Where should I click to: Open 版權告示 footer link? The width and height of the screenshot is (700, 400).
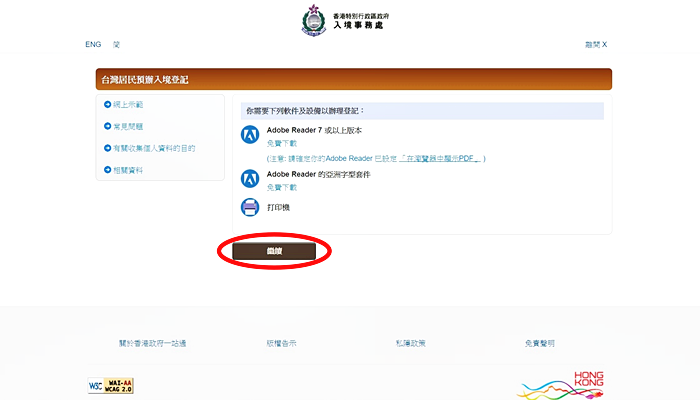pos(281,343)
